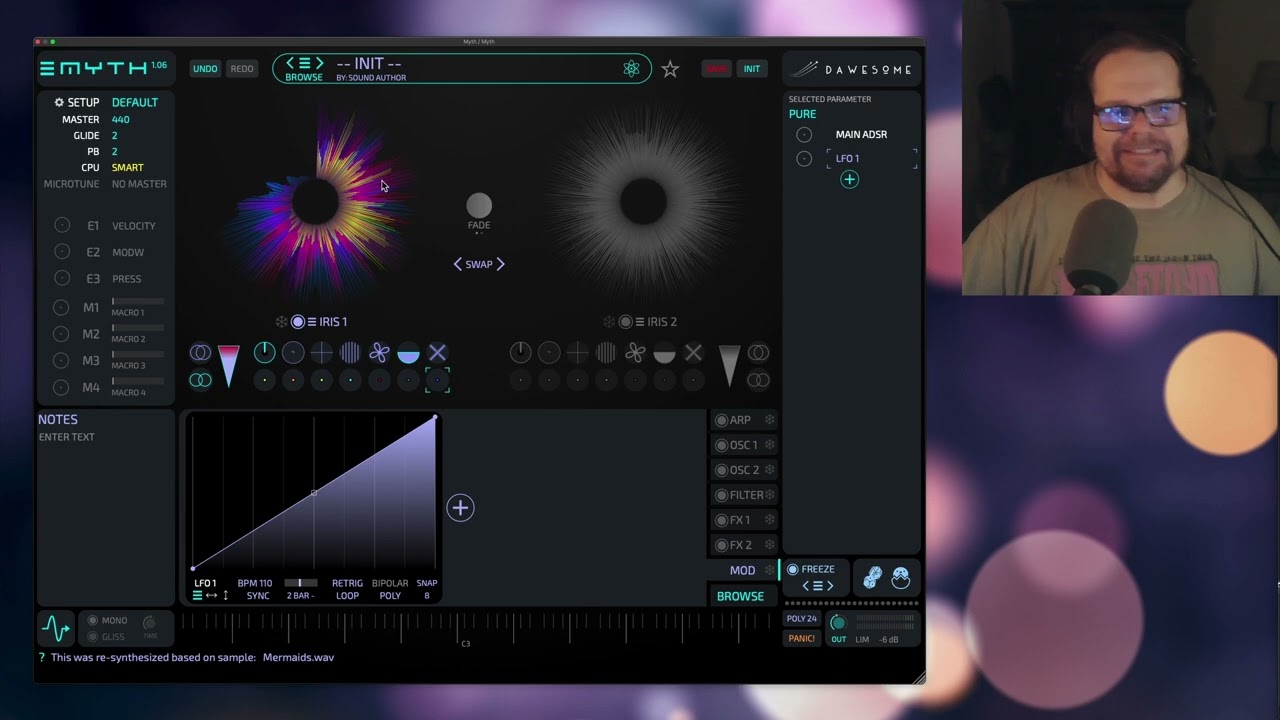Click the X transformer icon for IRIS 2
Screen dimensions: 1280x720
point(693,352)
